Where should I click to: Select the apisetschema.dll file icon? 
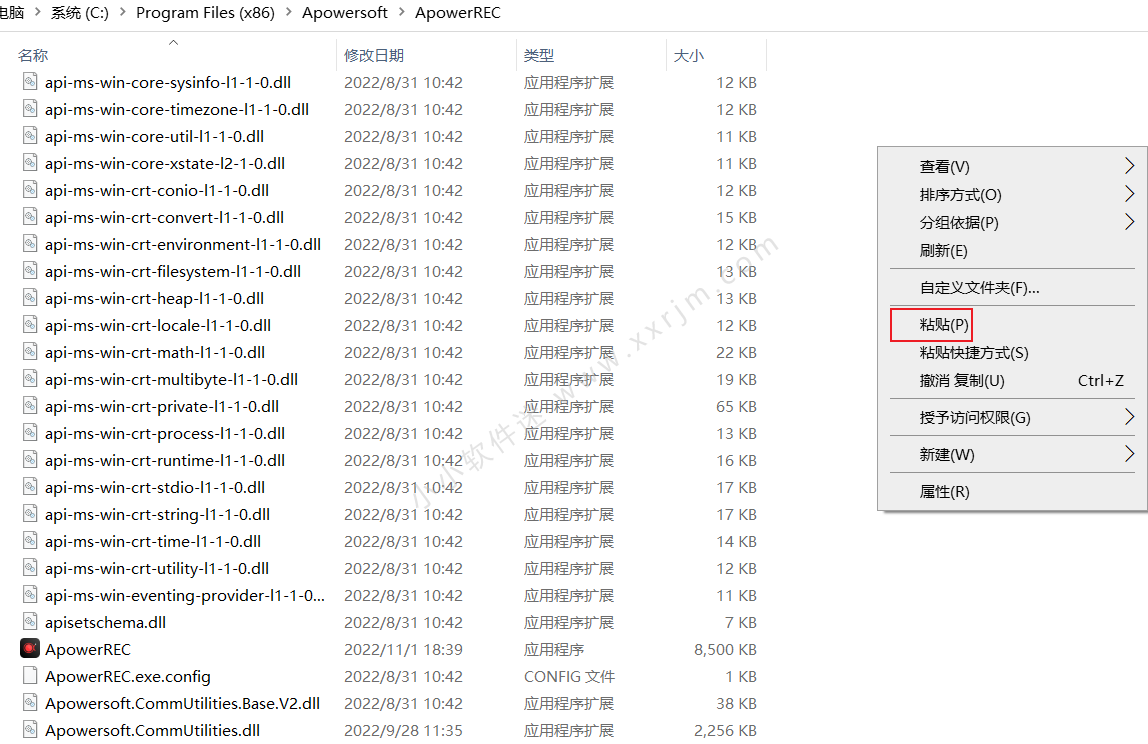[30, 622]
